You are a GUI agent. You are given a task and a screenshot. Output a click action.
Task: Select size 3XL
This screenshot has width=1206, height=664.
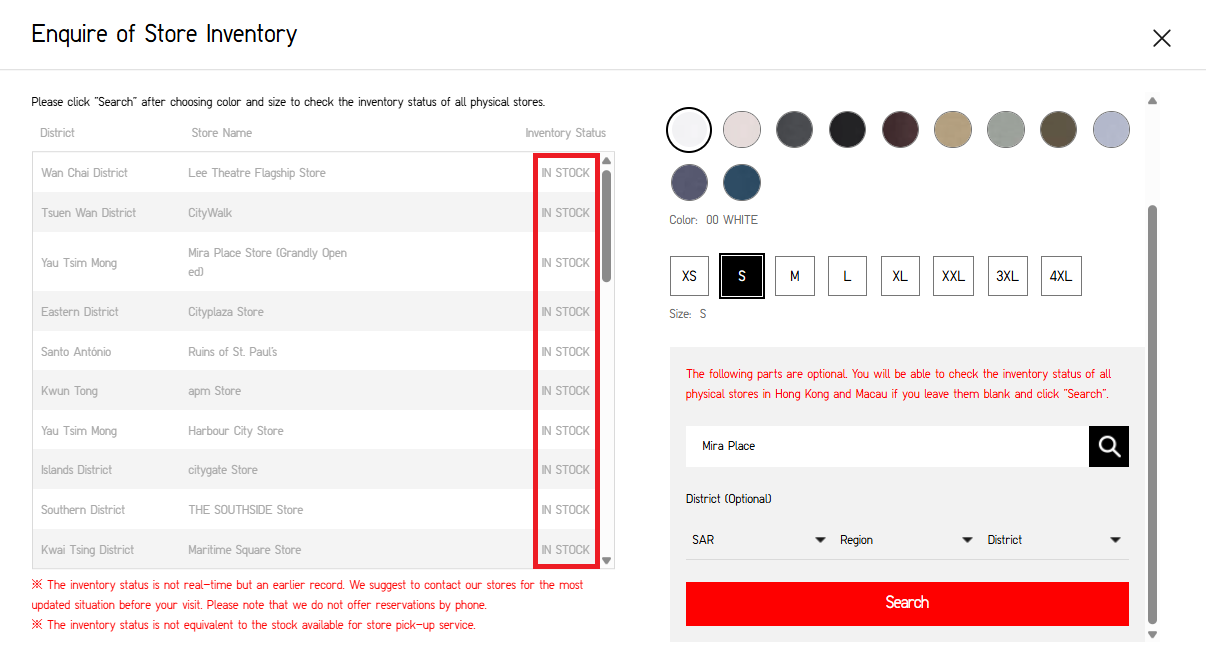(1007, 276)
